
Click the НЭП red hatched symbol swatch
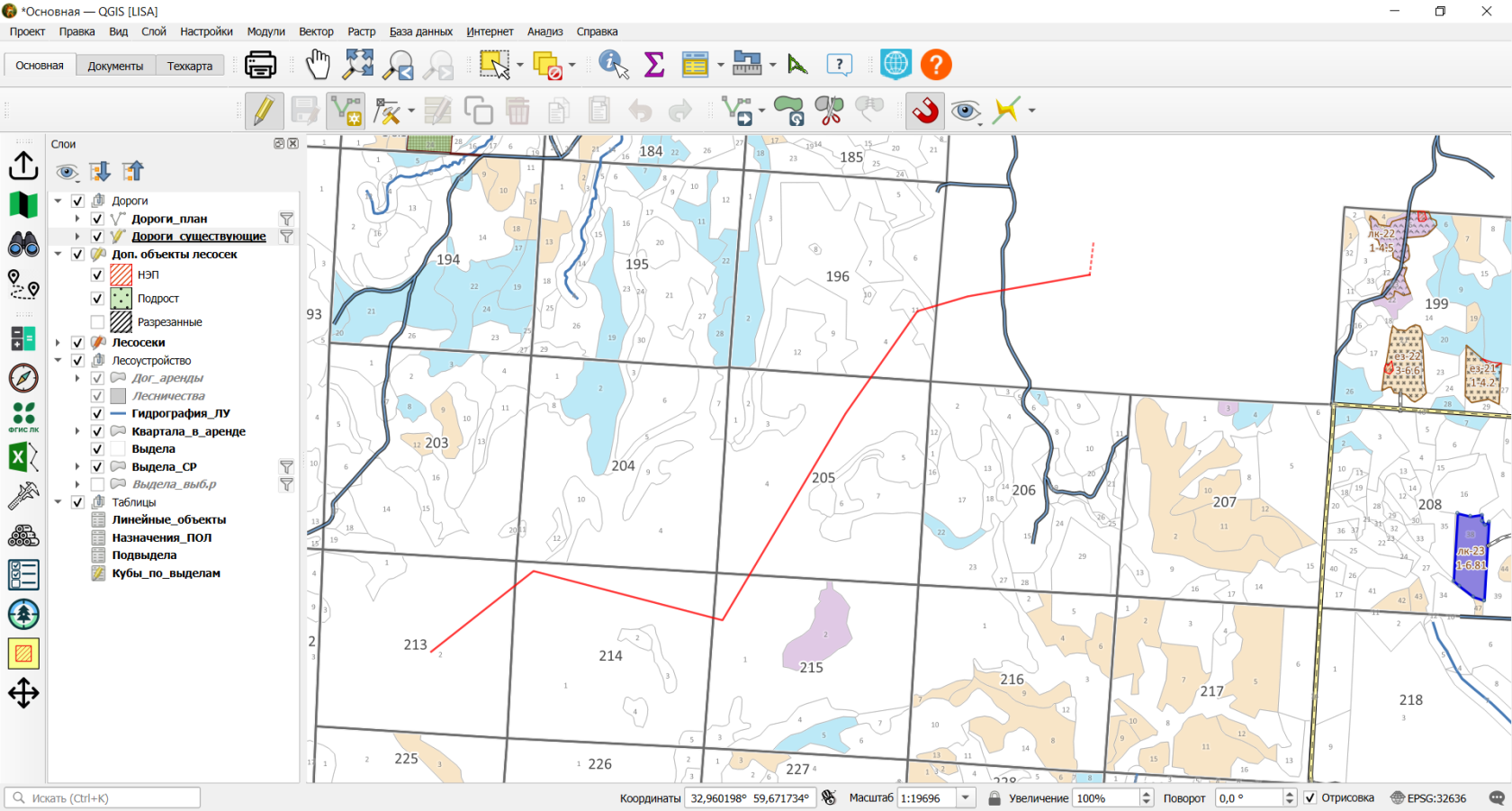coord(121,275)
